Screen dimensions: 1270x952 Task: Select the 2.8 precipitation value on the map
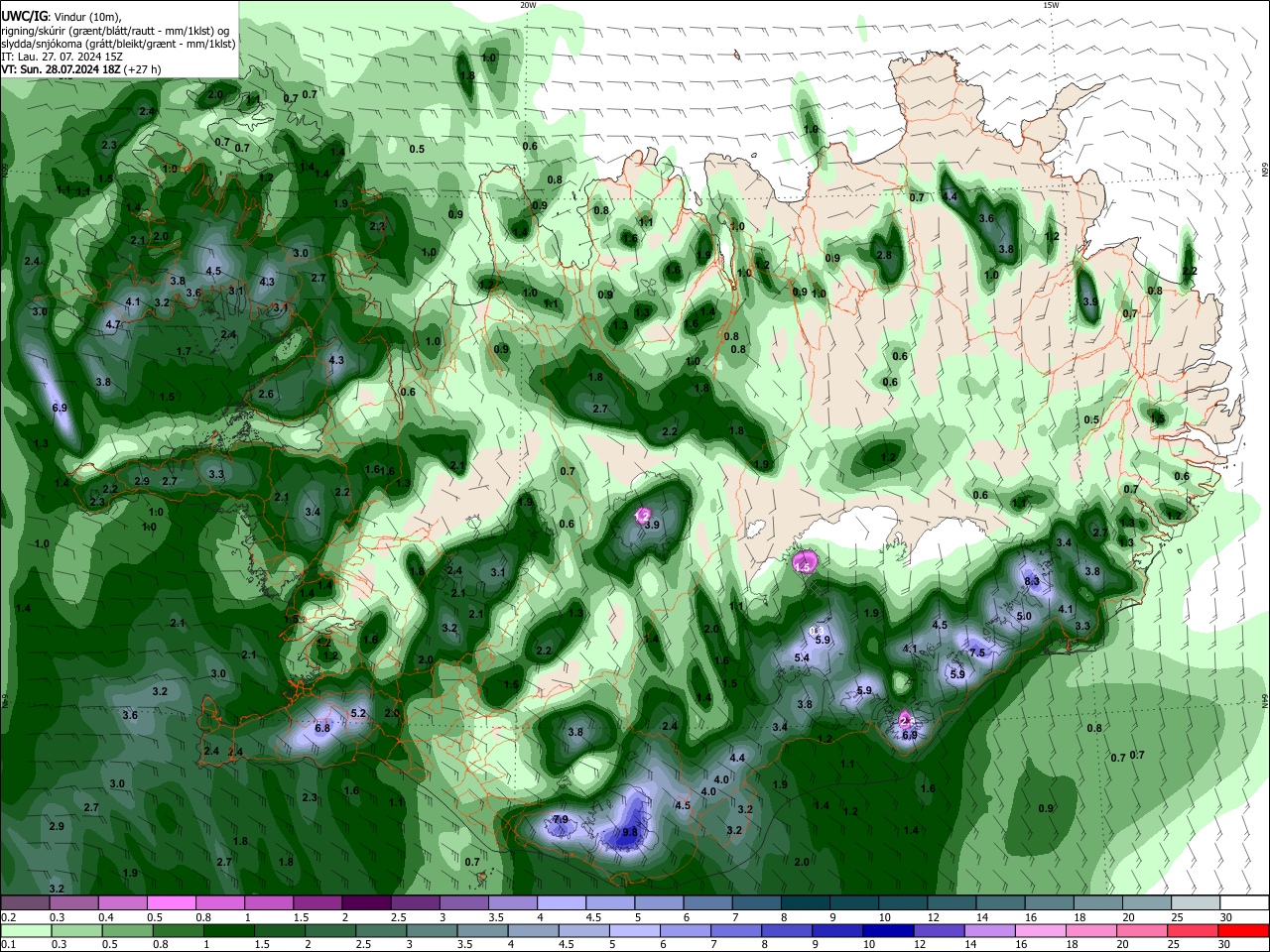click(x=884, y=255)
